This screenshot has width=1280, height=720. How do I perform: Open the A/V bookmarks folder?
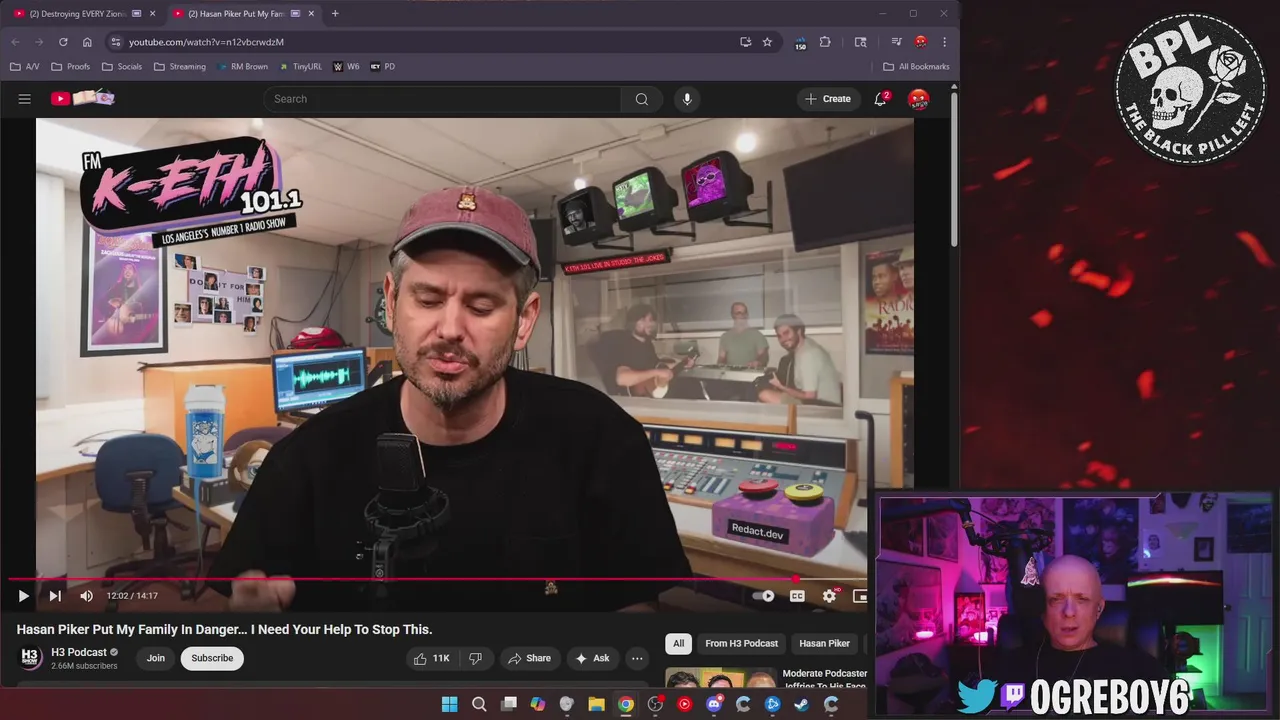click(25, 67)
